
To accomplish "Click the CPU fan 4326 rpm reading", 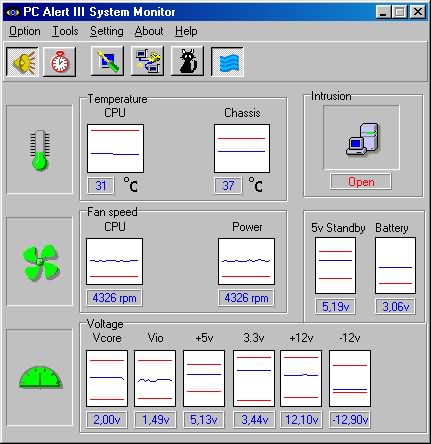I will coord(114,298).
